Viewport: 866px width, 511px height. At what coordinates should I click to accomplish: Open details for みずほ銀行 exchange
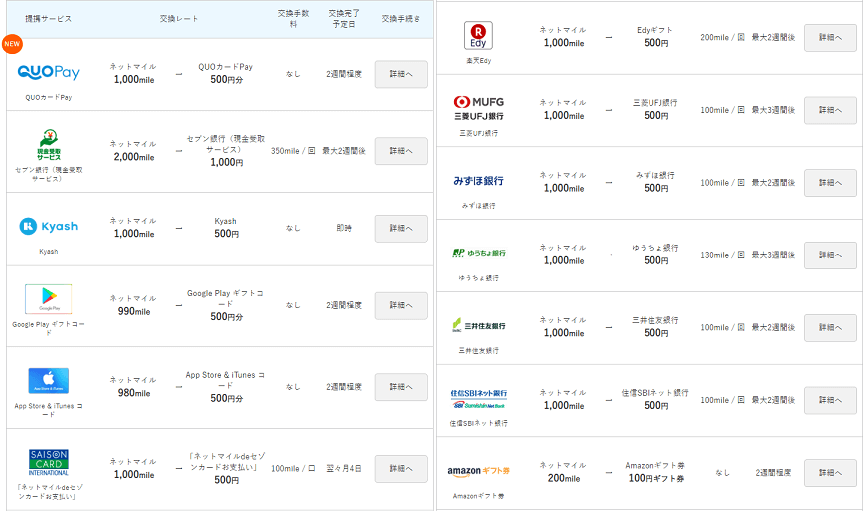(x=830, y=182)
